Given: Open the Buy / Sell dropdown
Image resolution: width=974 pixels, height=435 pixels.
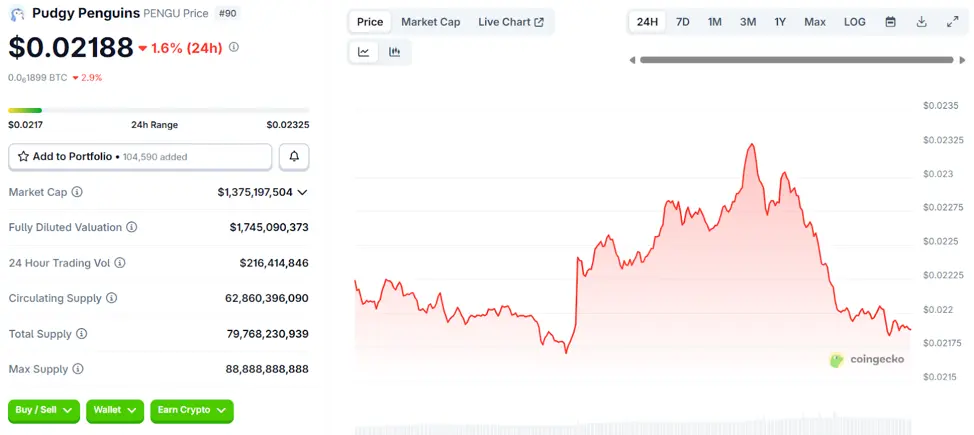Looking at the screenshot, I should (45, 410).
